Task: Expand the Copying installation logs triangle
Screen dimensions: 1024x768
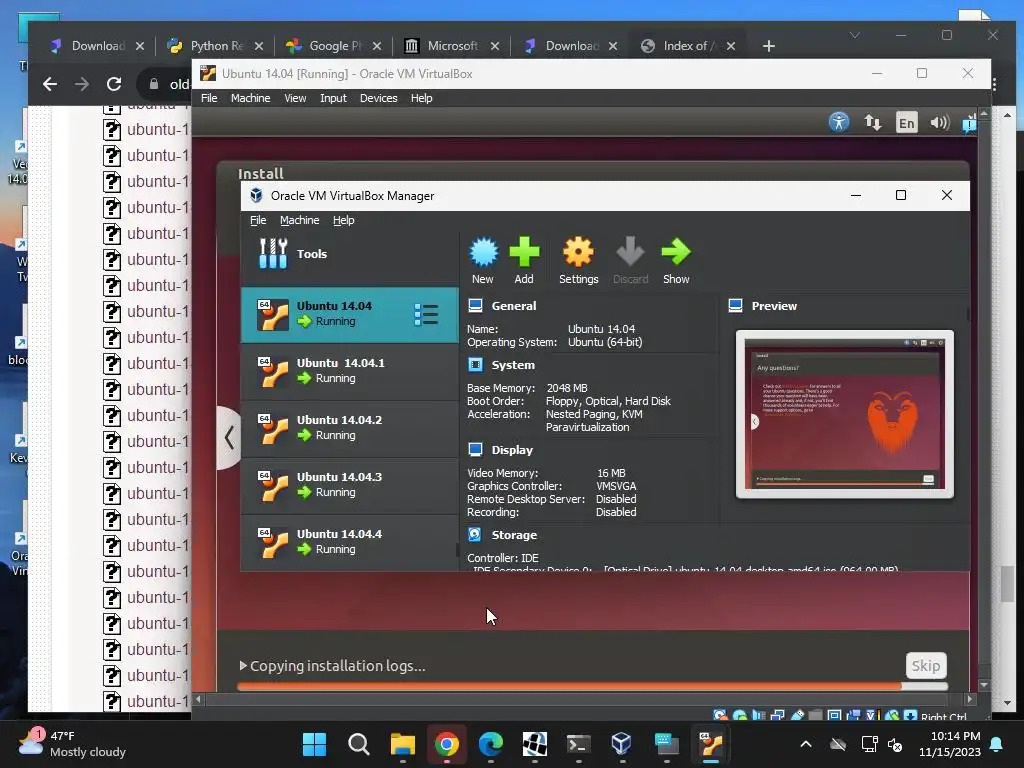Action: click(x=243, y=665)
